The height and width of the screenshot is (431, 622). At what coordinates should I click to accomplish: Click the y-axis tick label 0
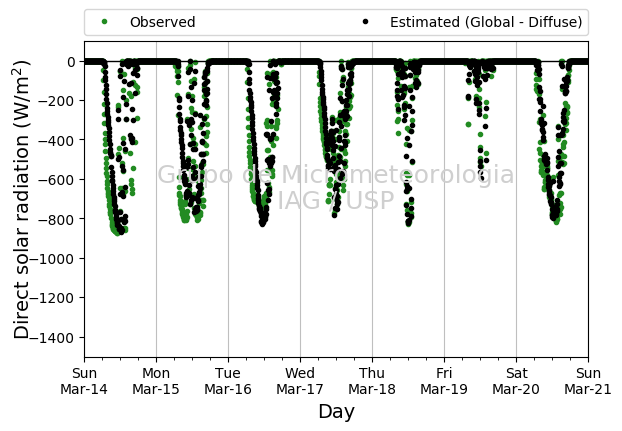71,62
